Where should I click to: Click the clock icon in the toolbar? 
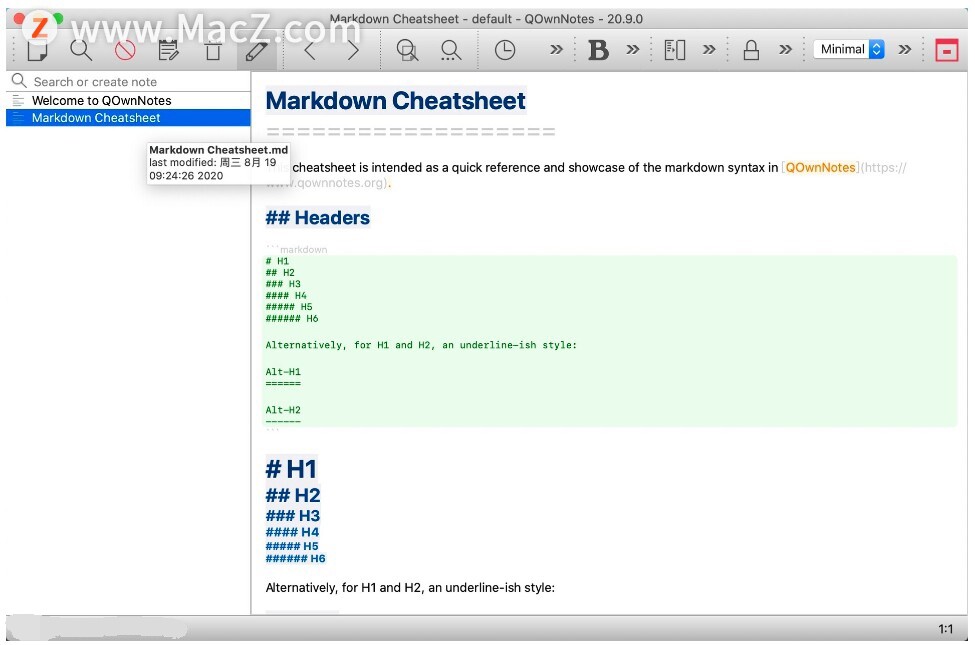(504, 50)
